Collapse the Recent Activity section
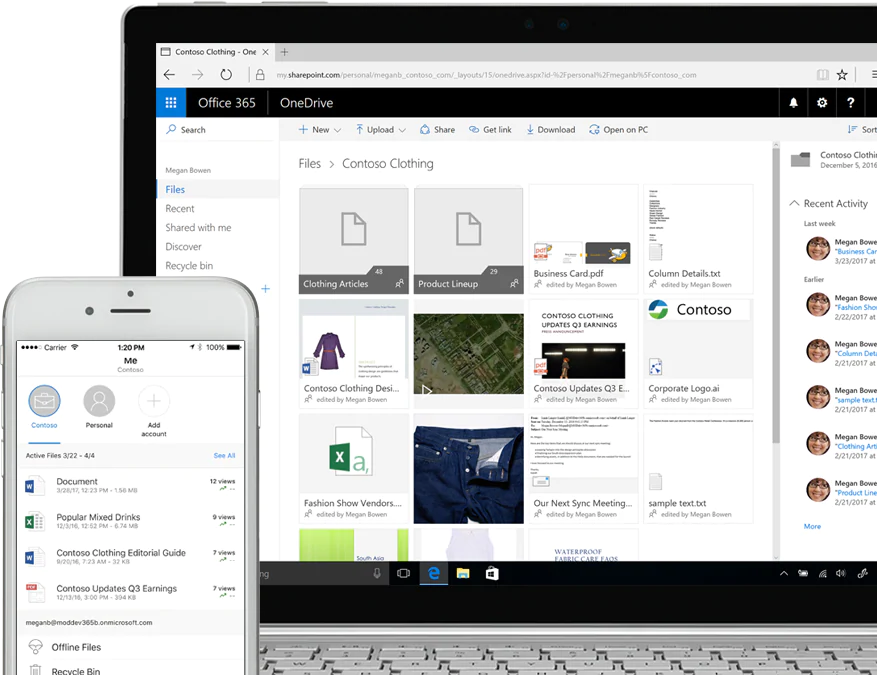Screen dimensions: 877x675 click(x=795, y=204)
